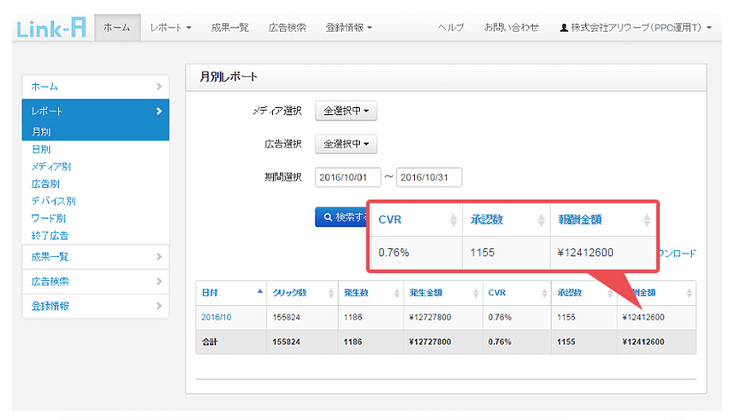Viewport: 734px width, 420px height.
Task: Click the blue 検索する search button
Action: click(x=341, y=217)
